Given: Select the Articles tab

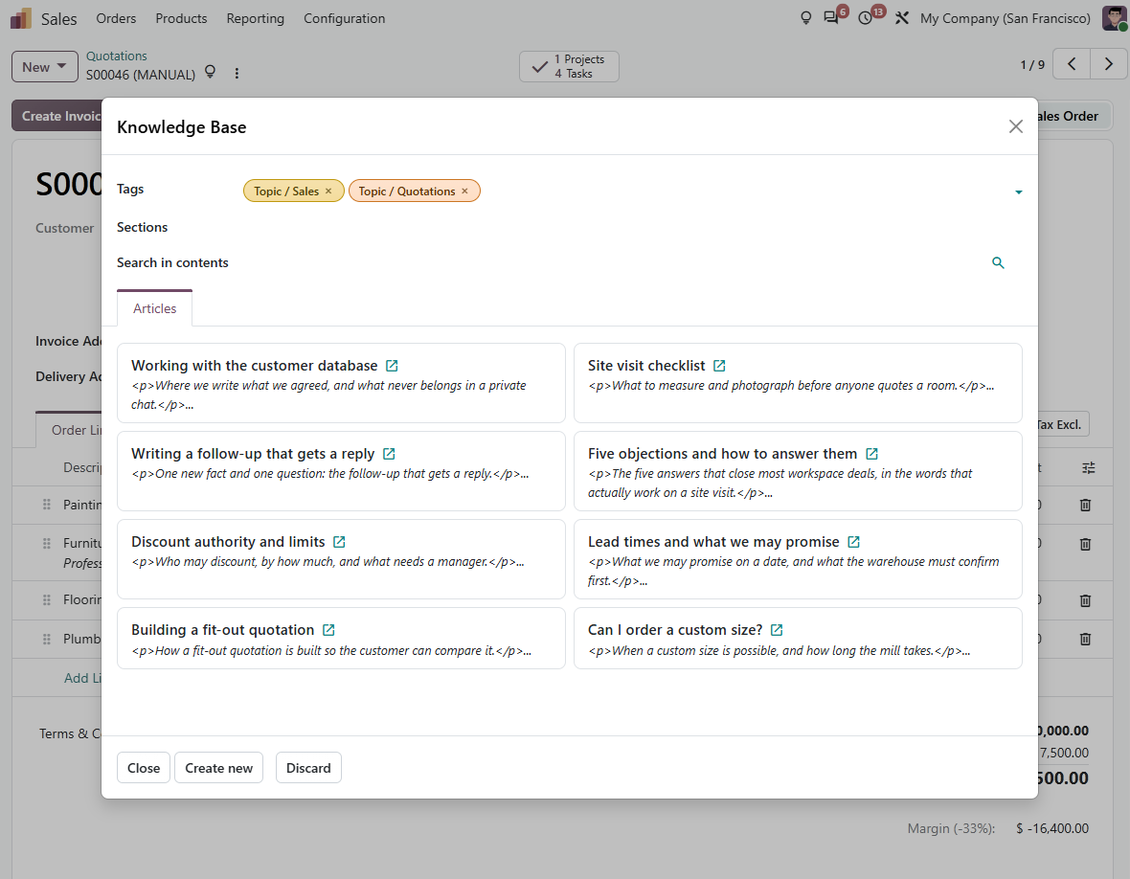Looking at the screenshot, I should [155, 308].
